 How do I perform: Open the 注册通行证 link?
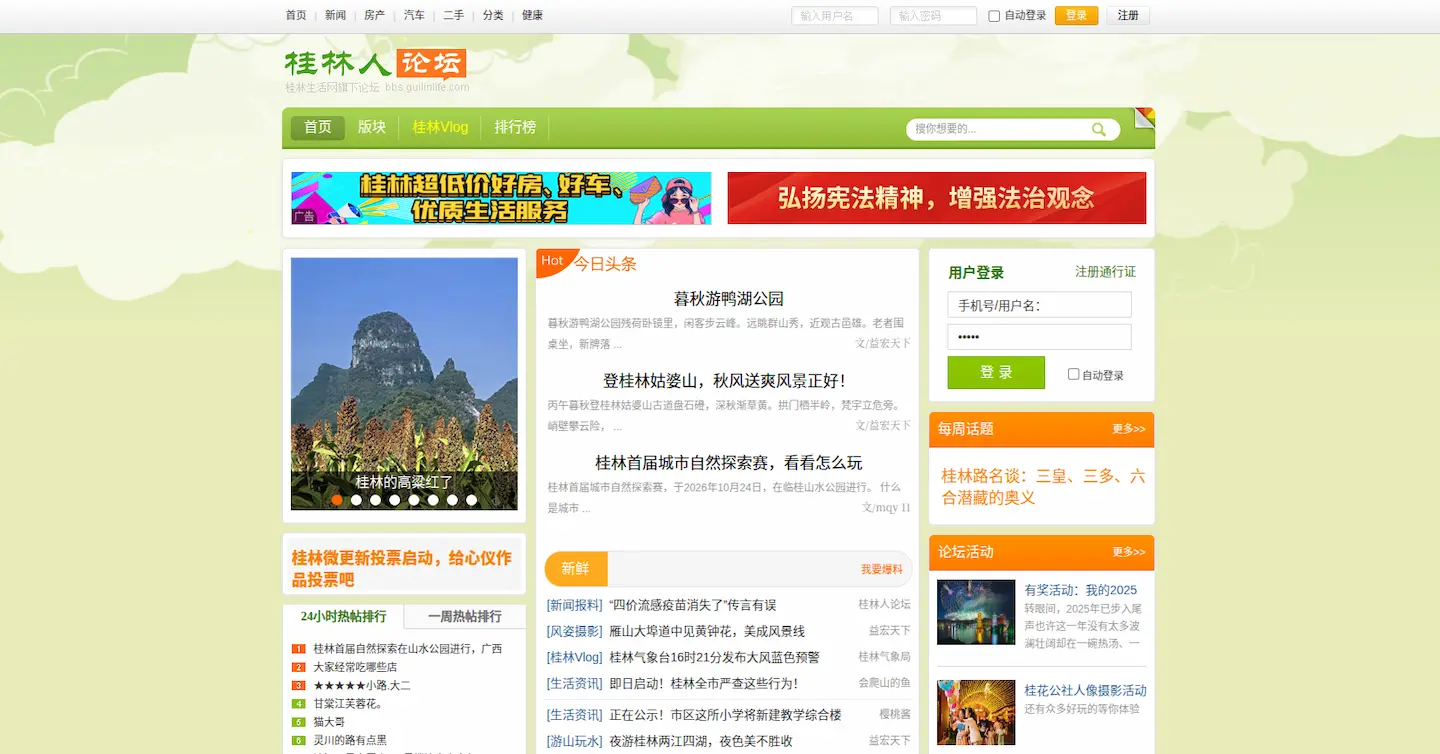1105,272
